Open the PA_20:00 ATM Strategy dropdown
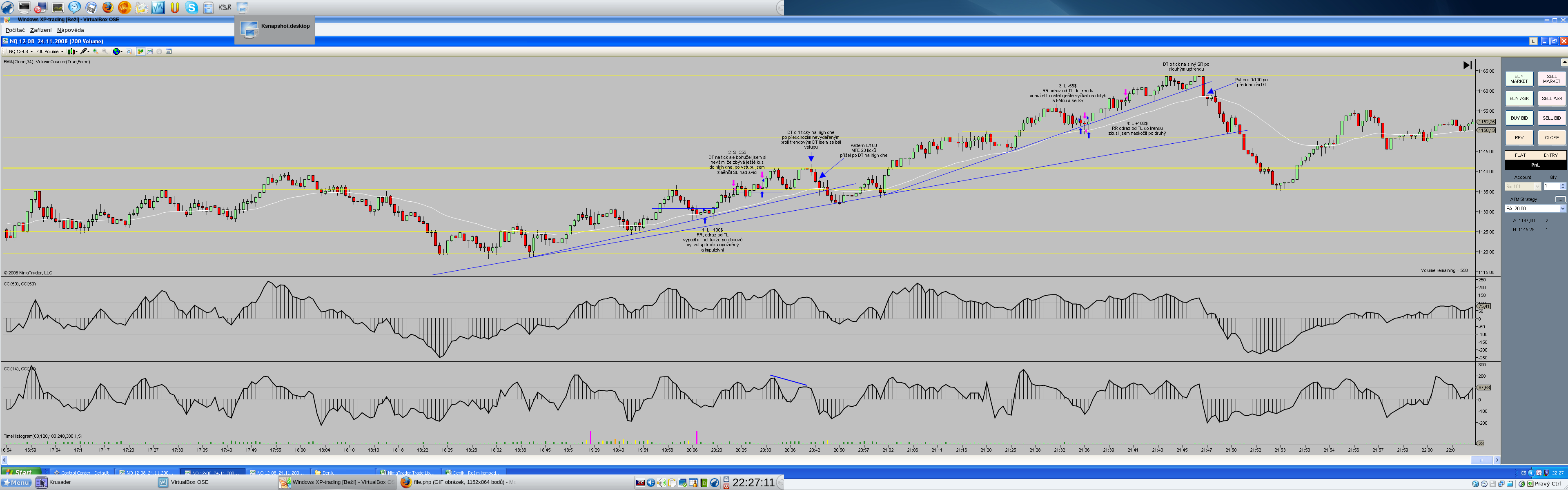Image resolution: width=1568 pixels, height=490 pixels. coord(1562,209)
